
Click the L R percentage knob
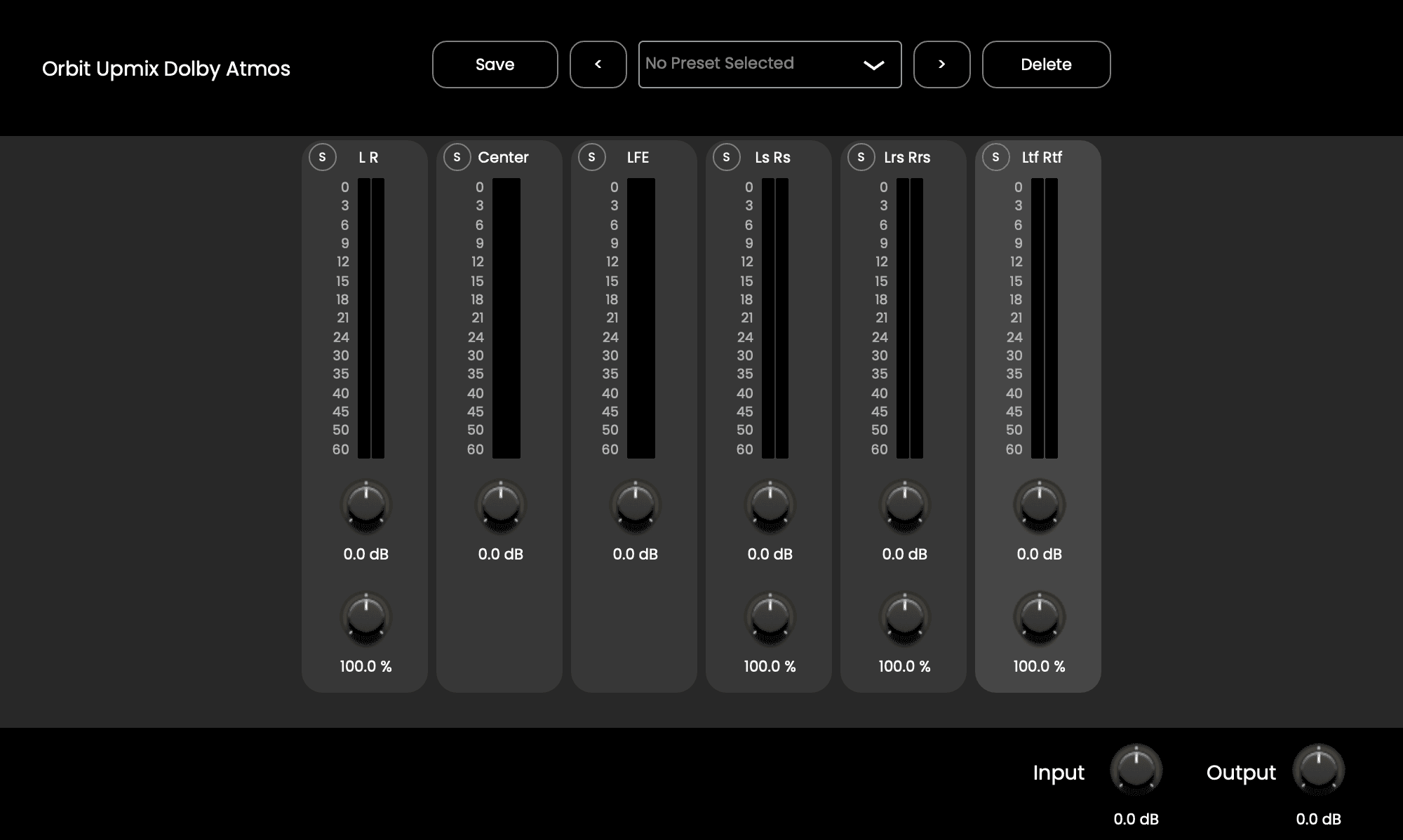pos(366,618)
